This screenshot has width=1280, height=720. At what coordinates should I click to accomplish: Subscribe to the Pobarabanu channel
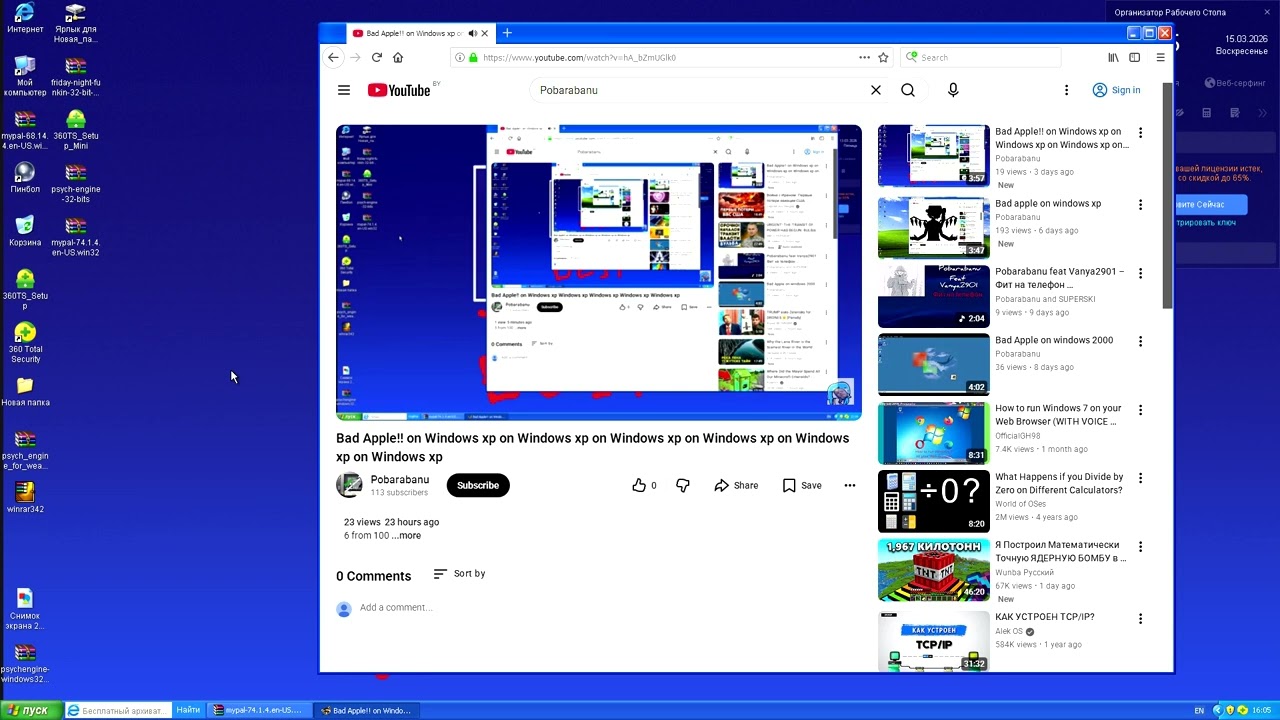(x=478, y=485)
